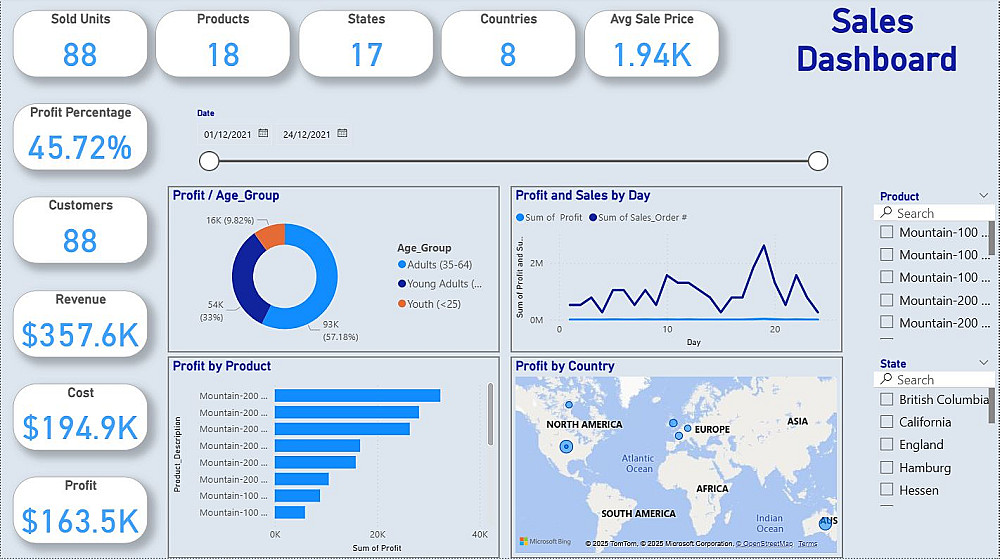Click the Profit by Product chart scrollbar
This screenshot has height=560, width=1000.
[x=490, y=414]
